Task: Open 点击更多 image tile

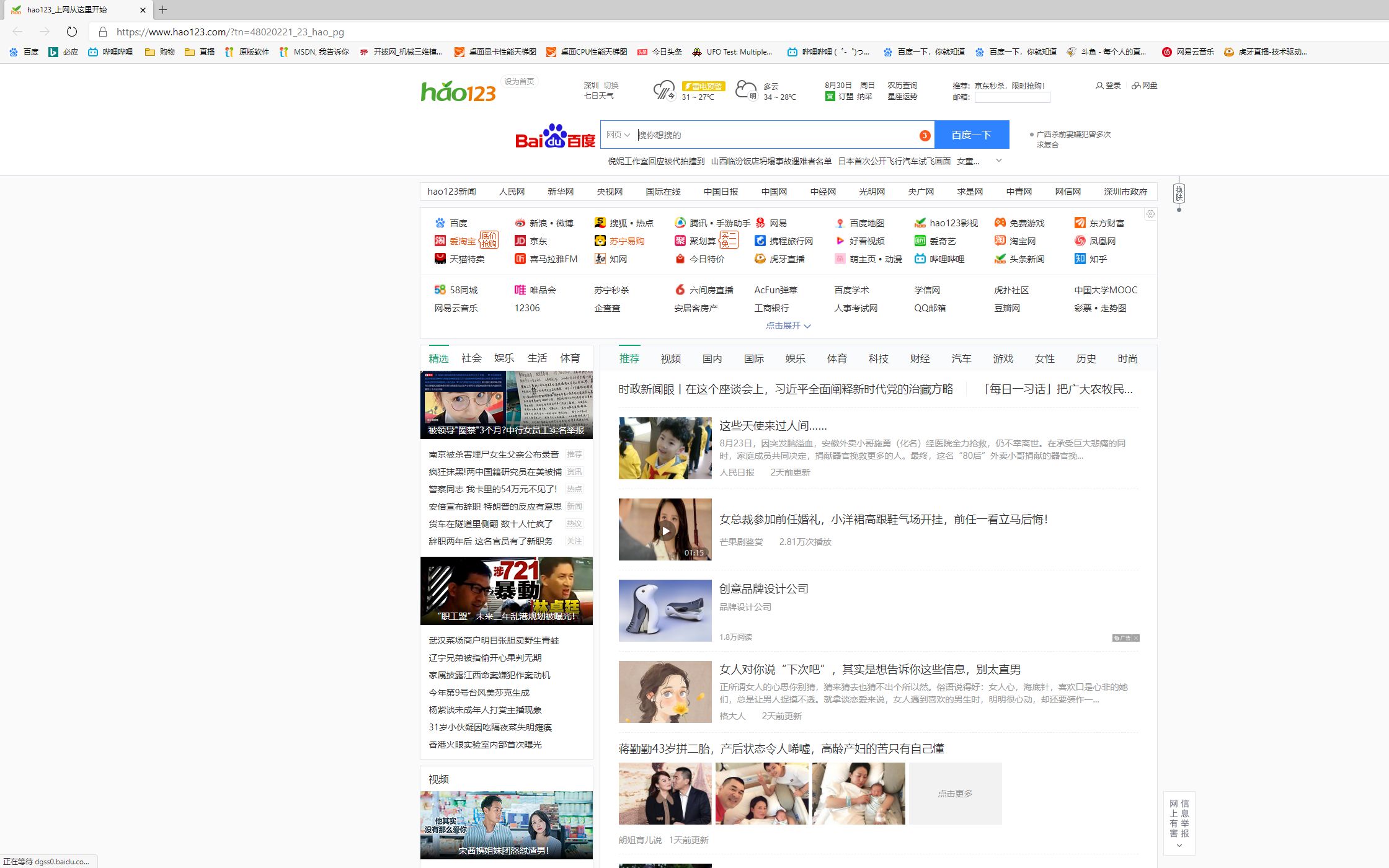Action: point(956,794)
